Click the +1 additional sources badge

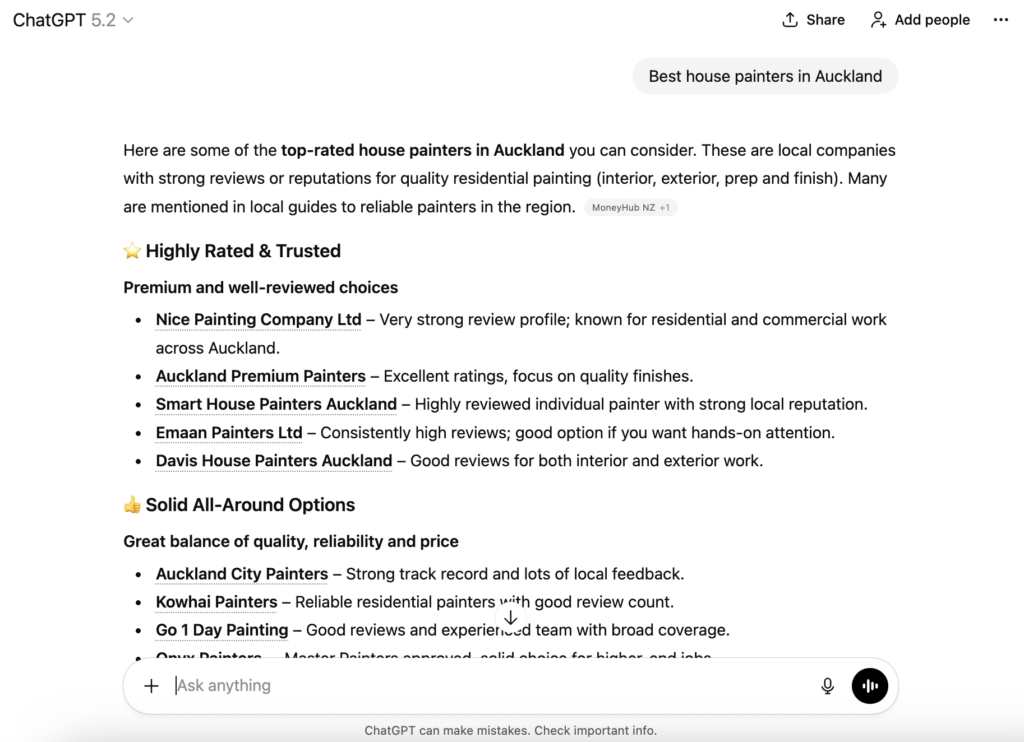pos(665,208)
